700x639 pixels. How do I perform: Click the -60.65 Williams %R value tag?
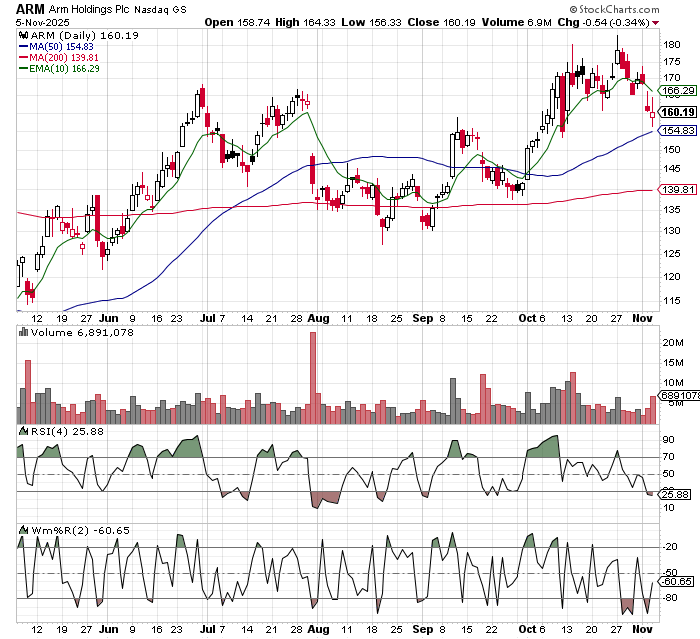[677, 582]
